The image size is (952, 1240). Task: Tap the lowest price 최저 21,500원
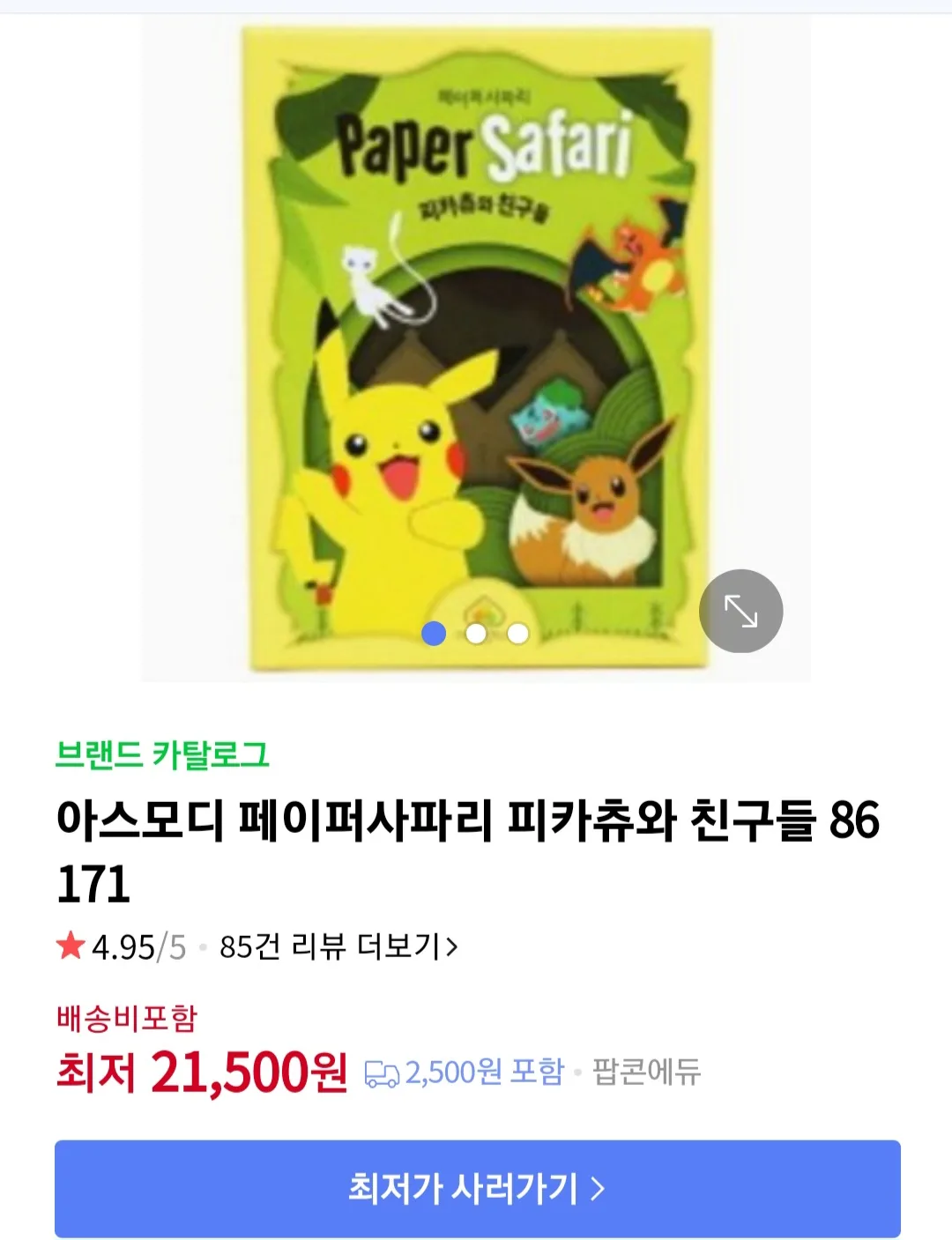(202, 1072)
